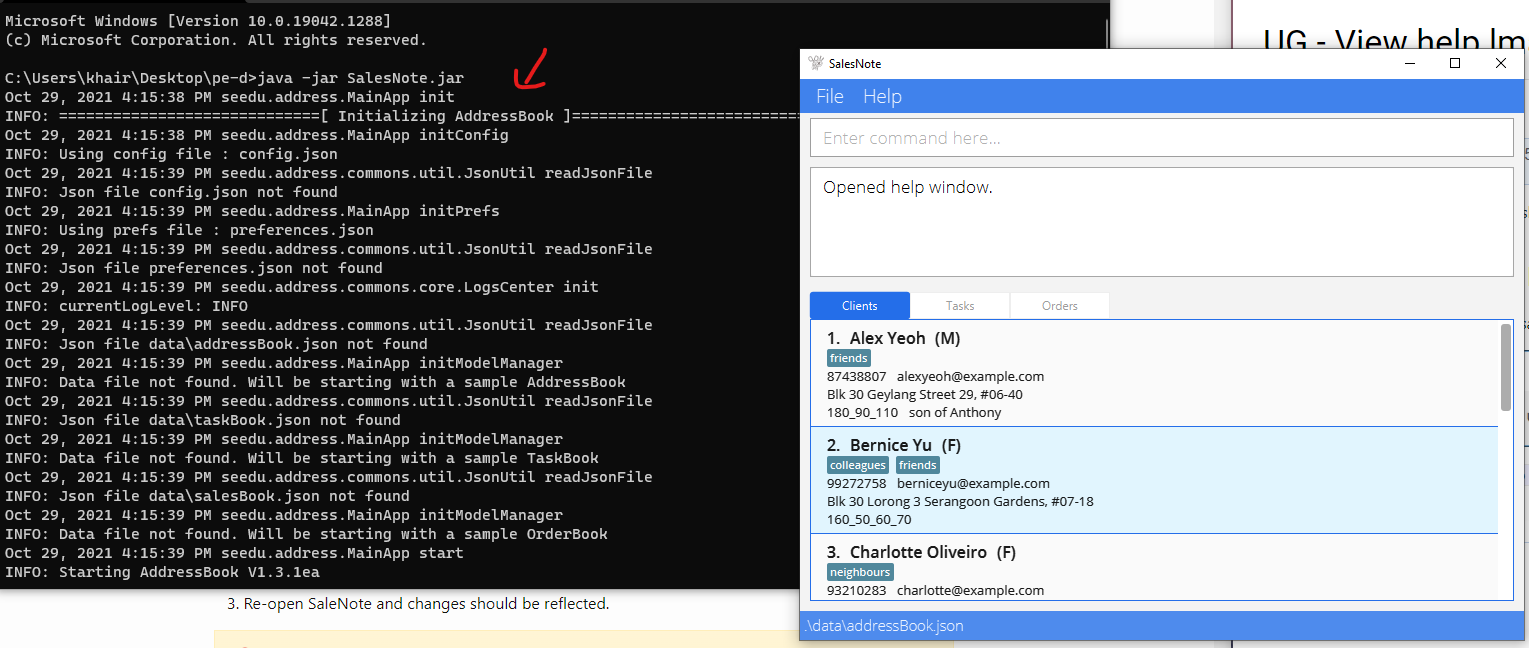The image size is (1529, 648).
Task: Click phone number '87438807'
Action: click(856, 377)
